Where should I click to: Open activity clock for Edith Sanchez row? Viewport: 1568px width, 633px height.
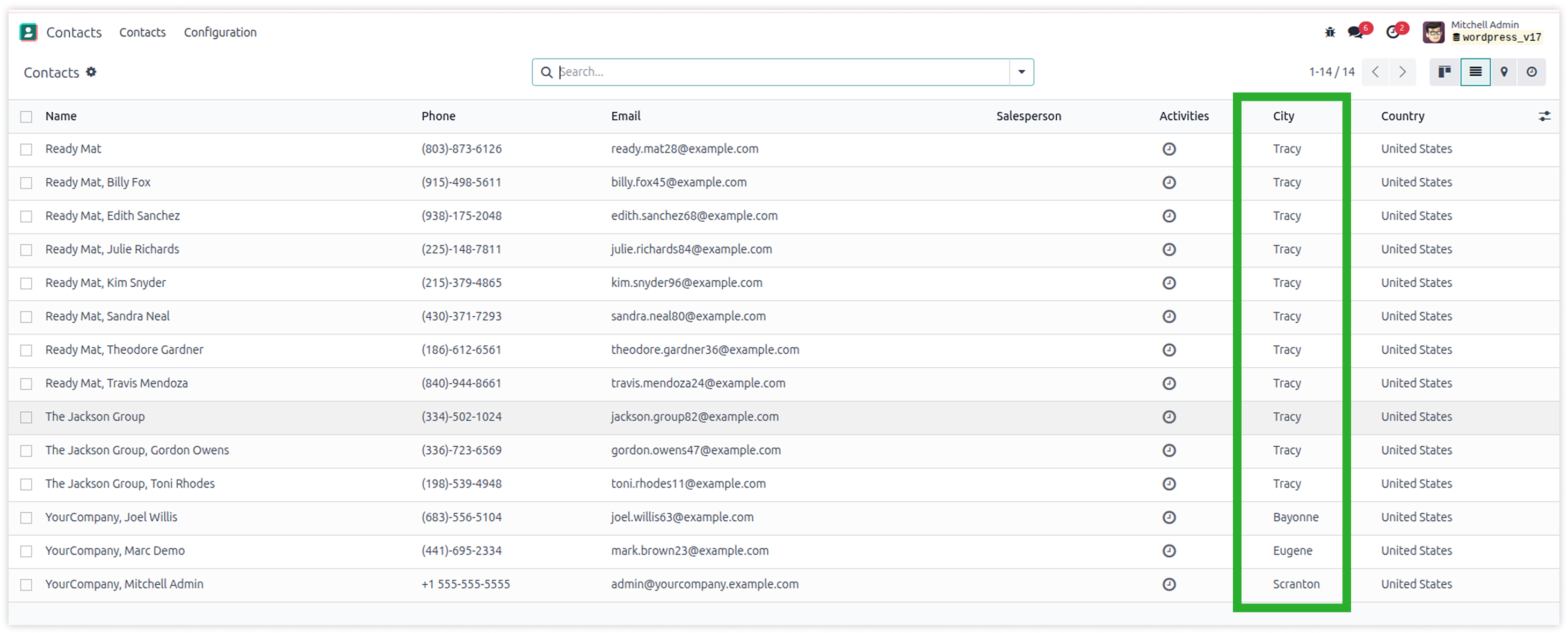(x=1168, y=216)
